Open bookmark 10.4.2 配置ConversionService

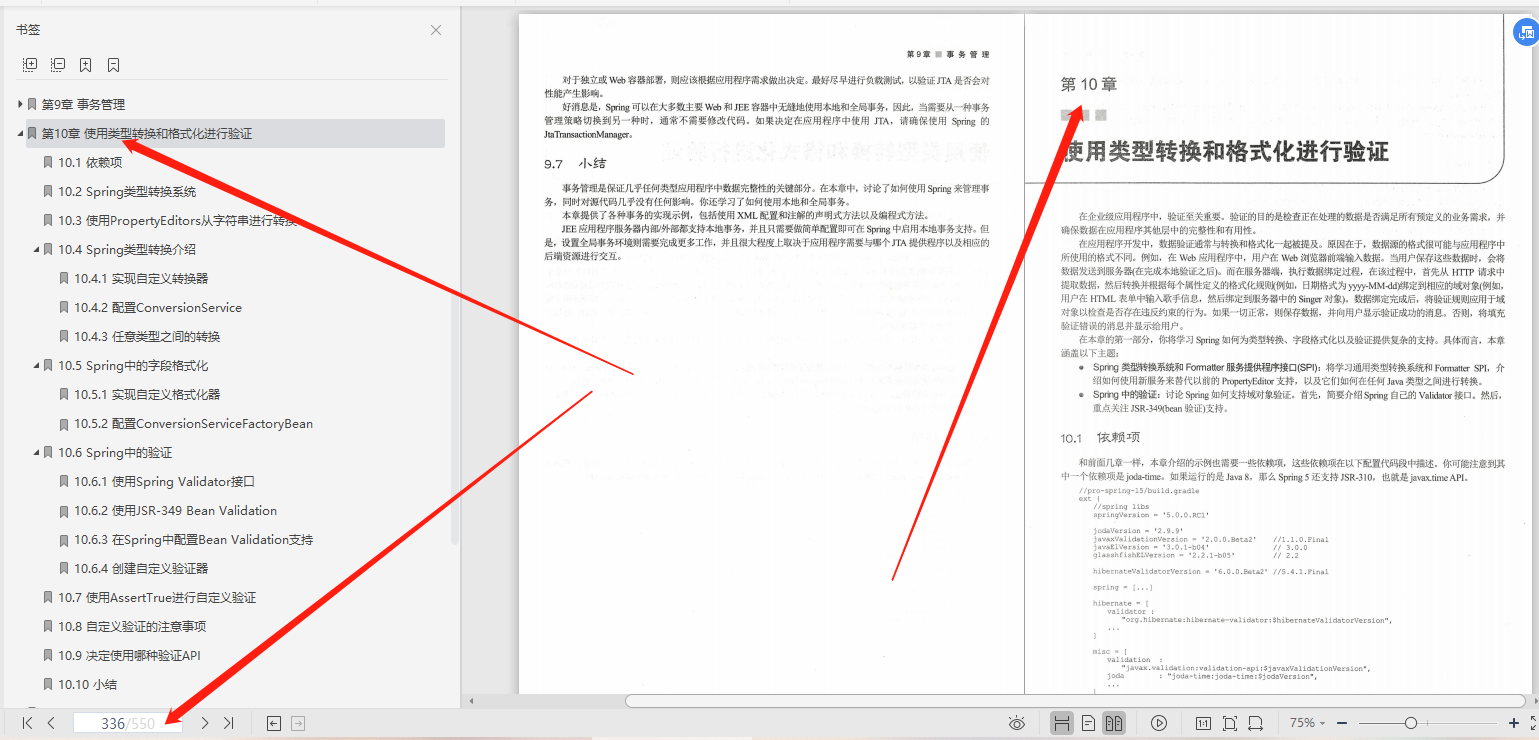click(158, 307)
